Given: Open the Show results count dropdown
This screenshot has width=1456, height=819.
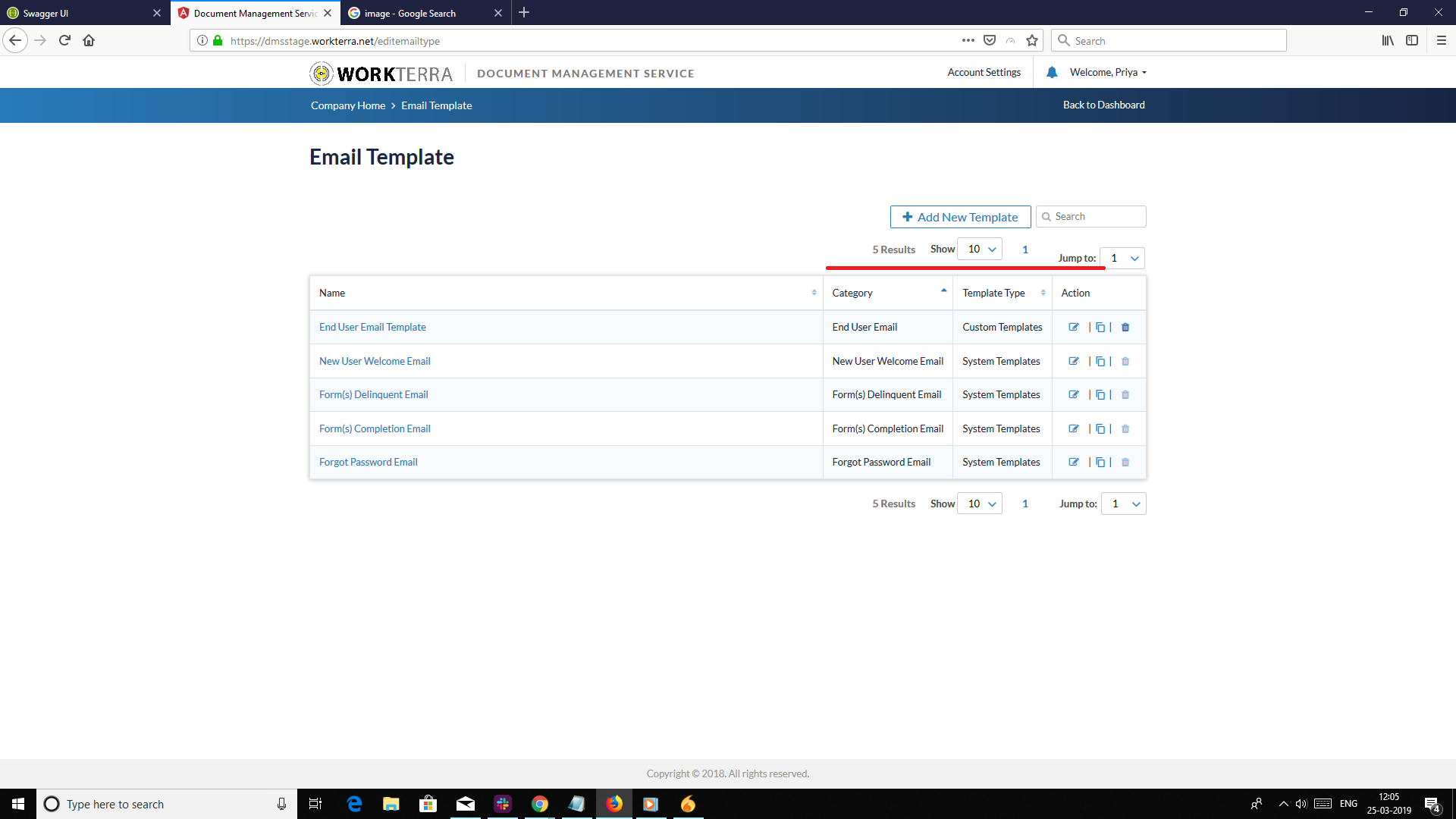Looking at the screenshot, I should click(980, 249).
